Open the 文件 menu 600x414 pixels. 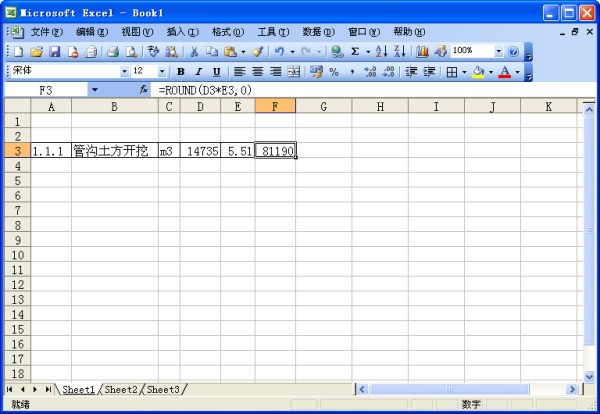pyautogui.click(x=46, y=32)
